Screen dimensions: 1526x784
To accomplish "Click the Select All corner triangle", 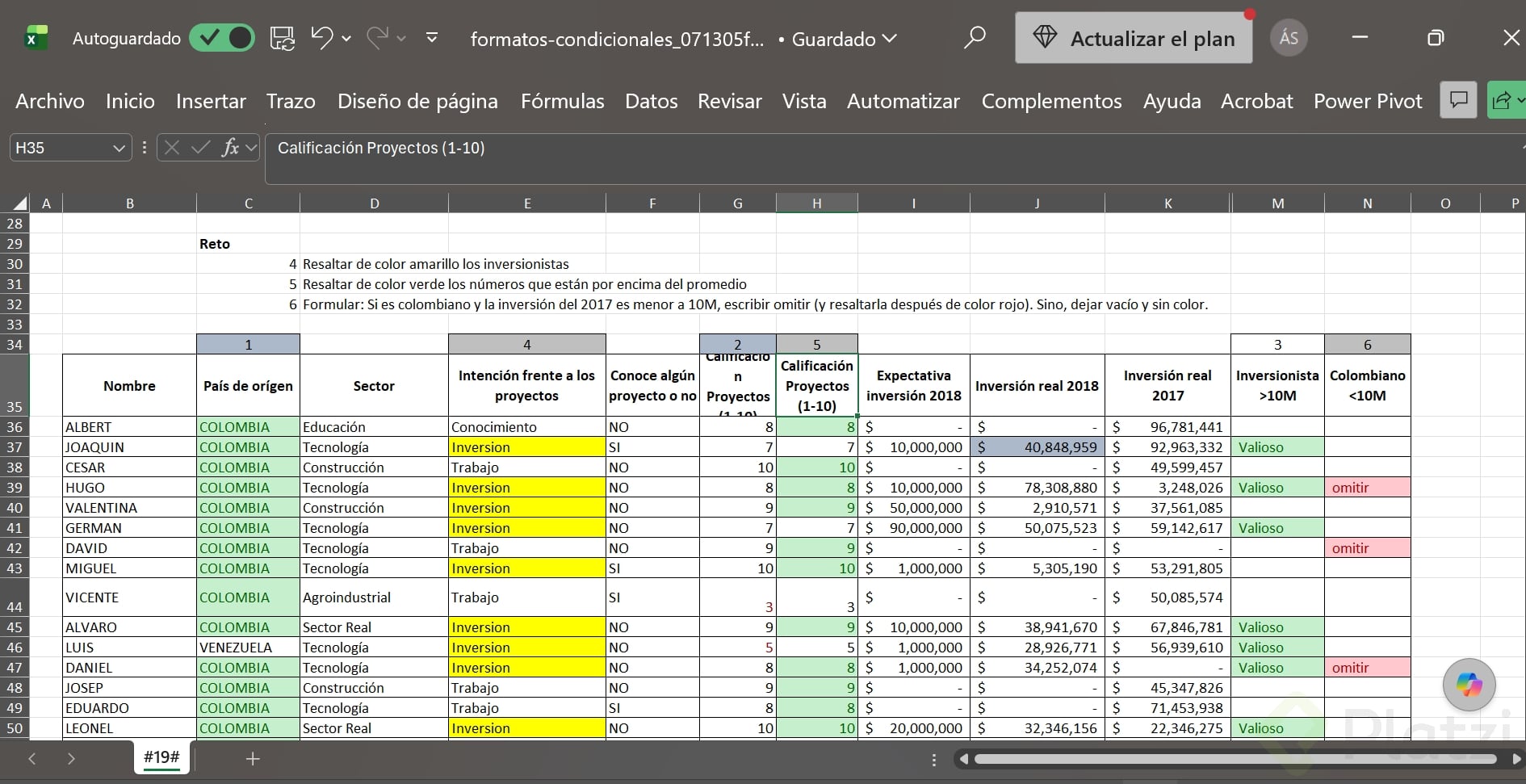I will tap(20, 203).
